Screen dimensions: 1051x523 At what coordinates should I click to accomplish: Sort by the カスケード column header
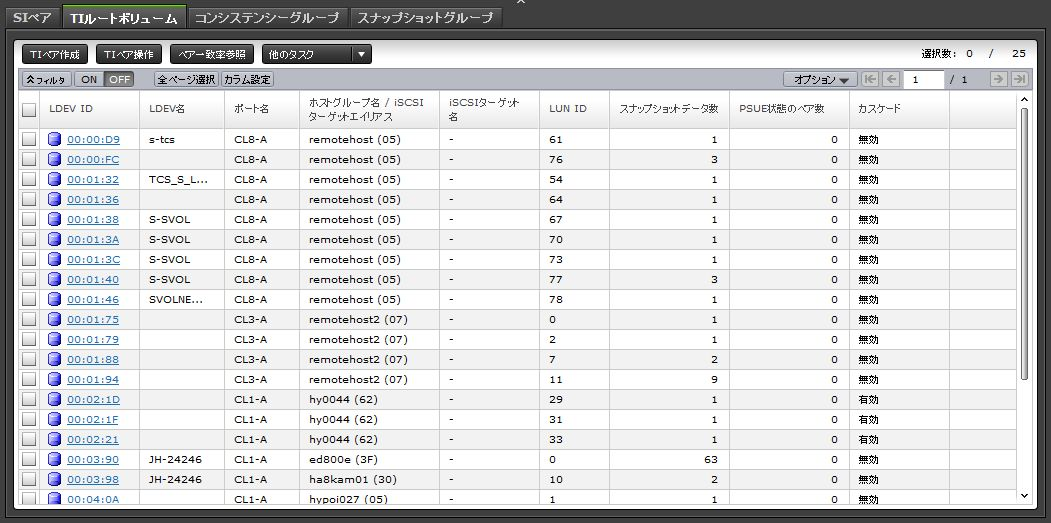(x=900, y=109)
